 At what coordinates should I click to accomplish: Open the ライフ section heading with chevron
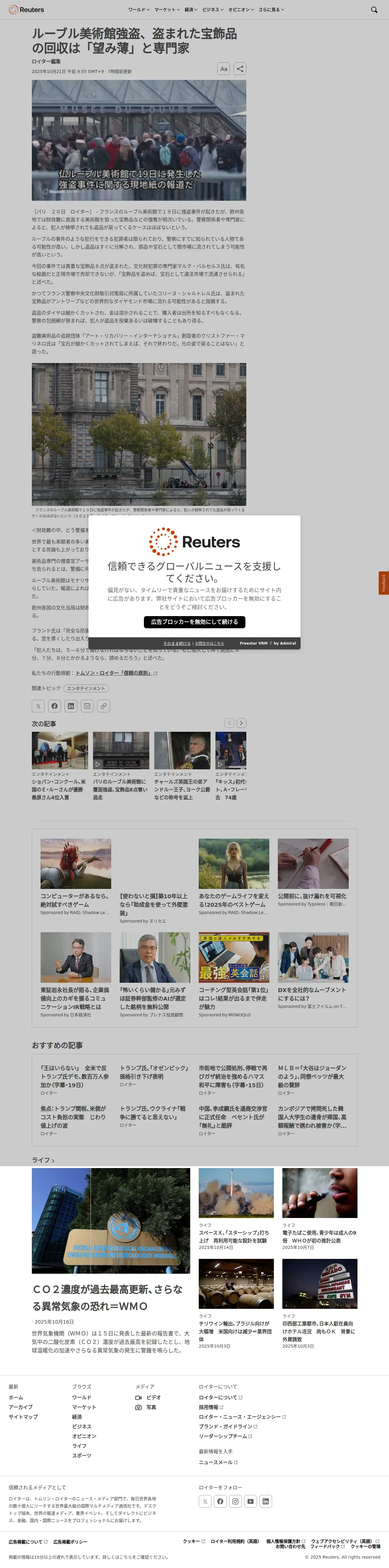pos(43,1160)
